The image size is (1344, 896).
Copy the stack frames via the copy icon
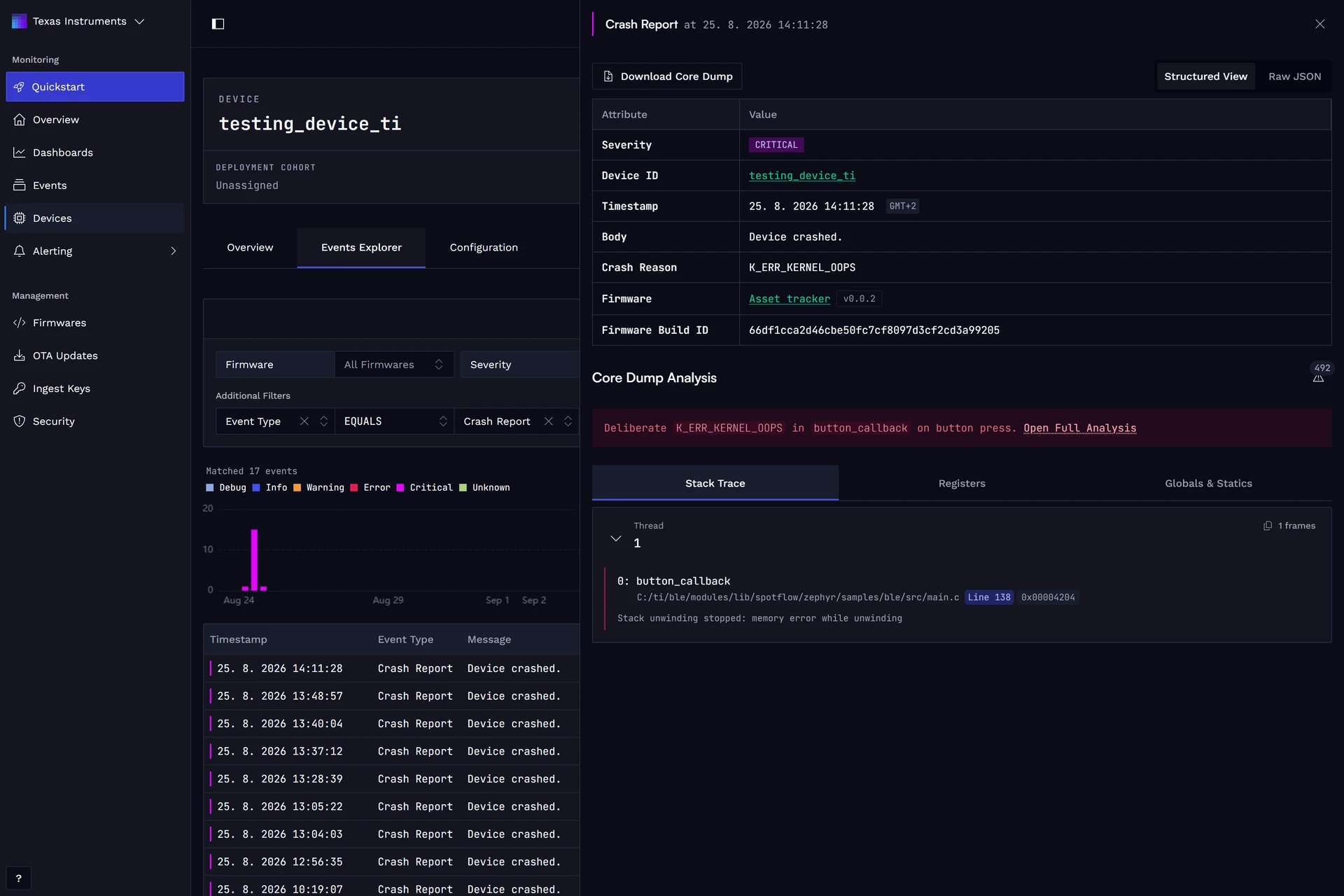pos(1268,526)
